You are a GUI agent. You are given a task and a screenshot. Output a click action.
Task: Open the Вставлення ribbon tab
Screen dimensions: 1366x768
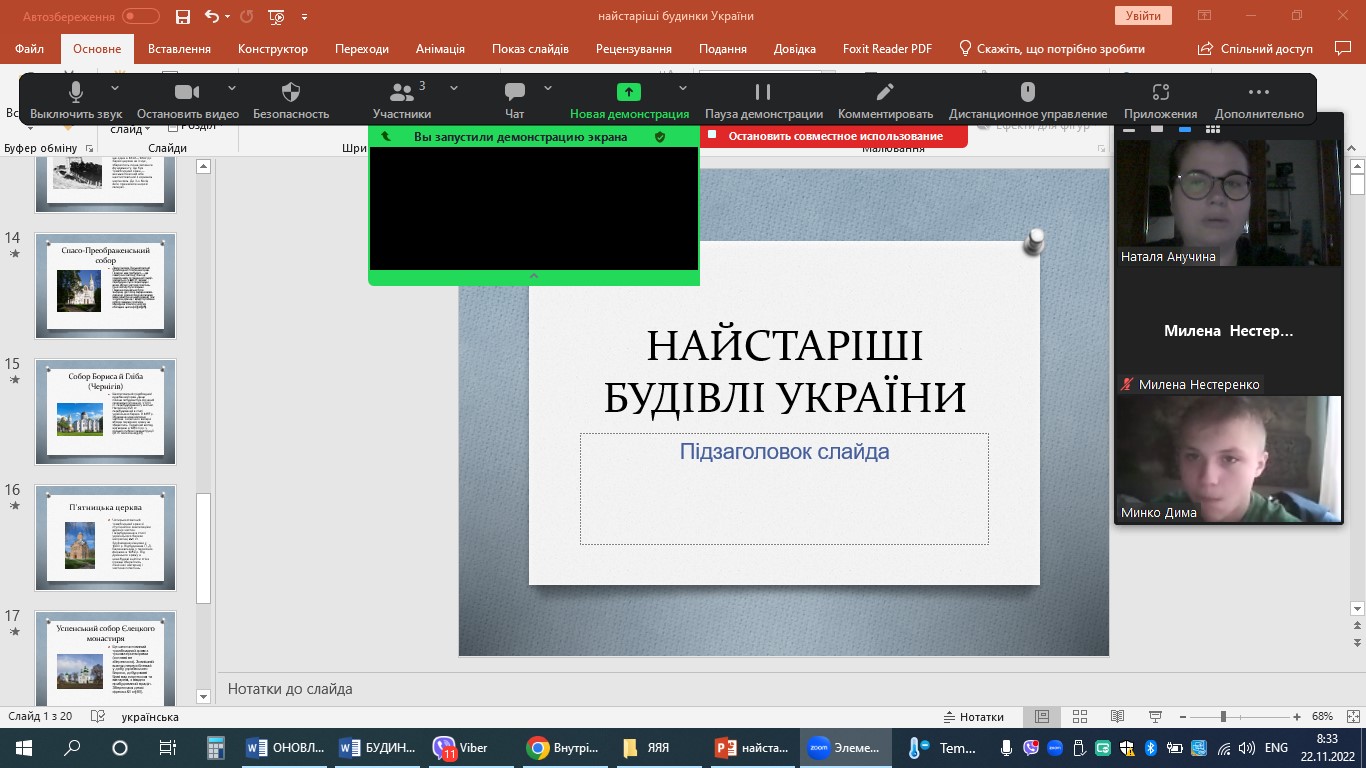click(x=179, y=49)
